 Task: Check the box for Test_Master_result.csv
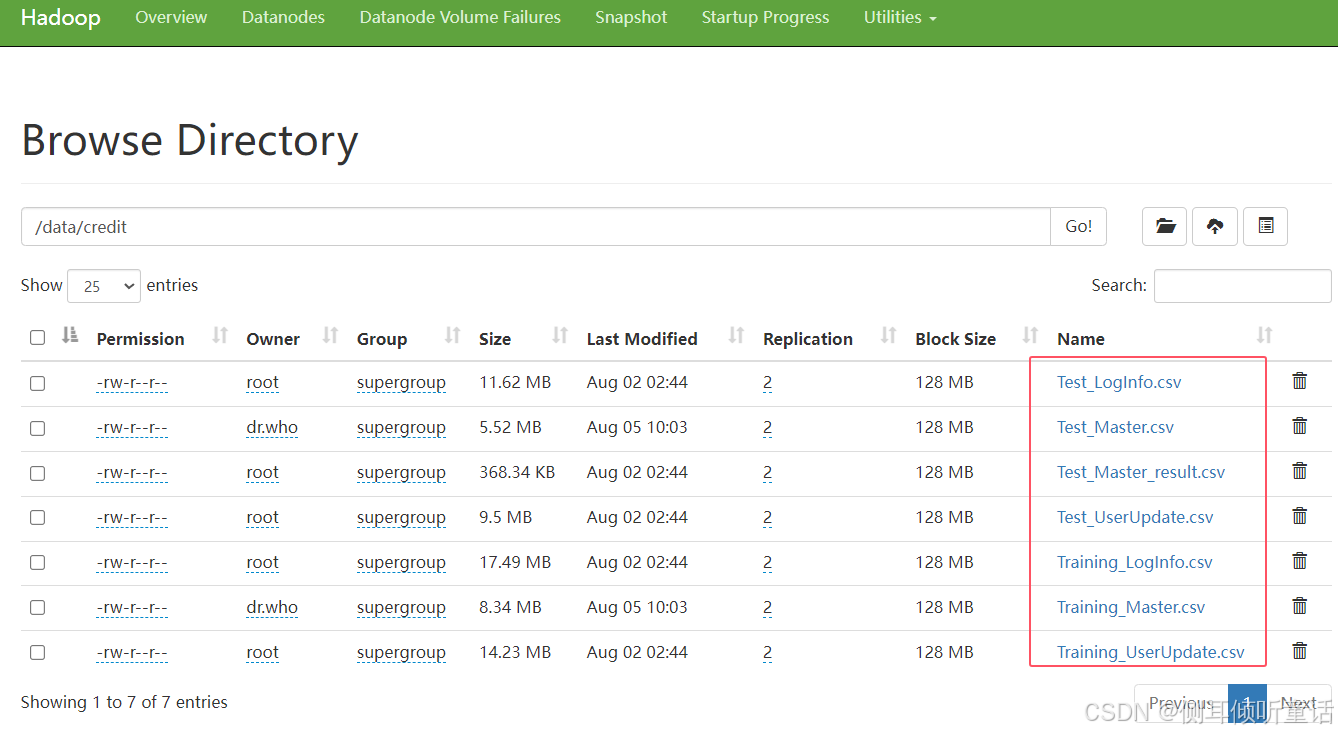[x=37, y=473]
